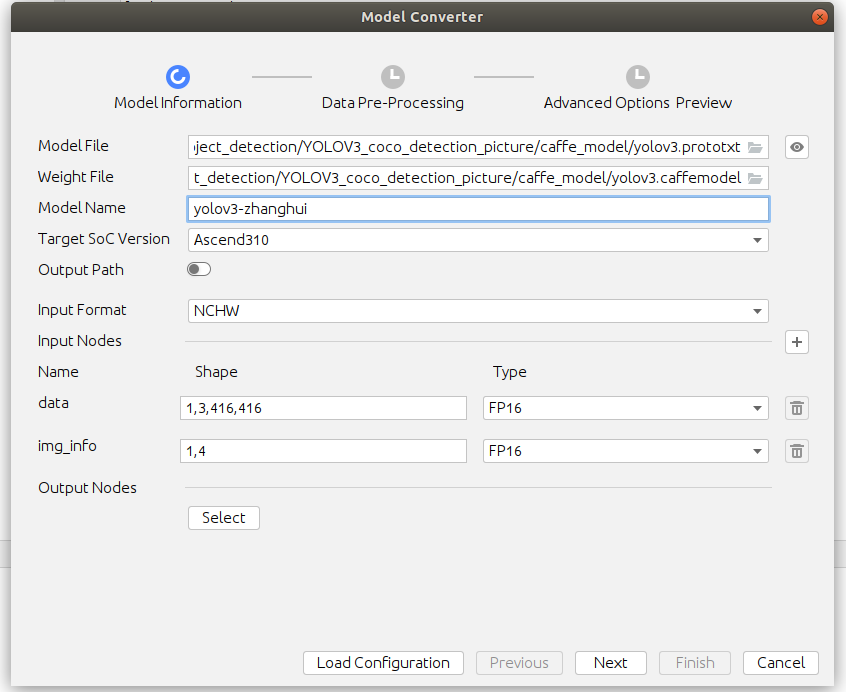This screenshot has height=692, width=846.
Task: Click the data Shape input field
Action: (x=324, y=408)
